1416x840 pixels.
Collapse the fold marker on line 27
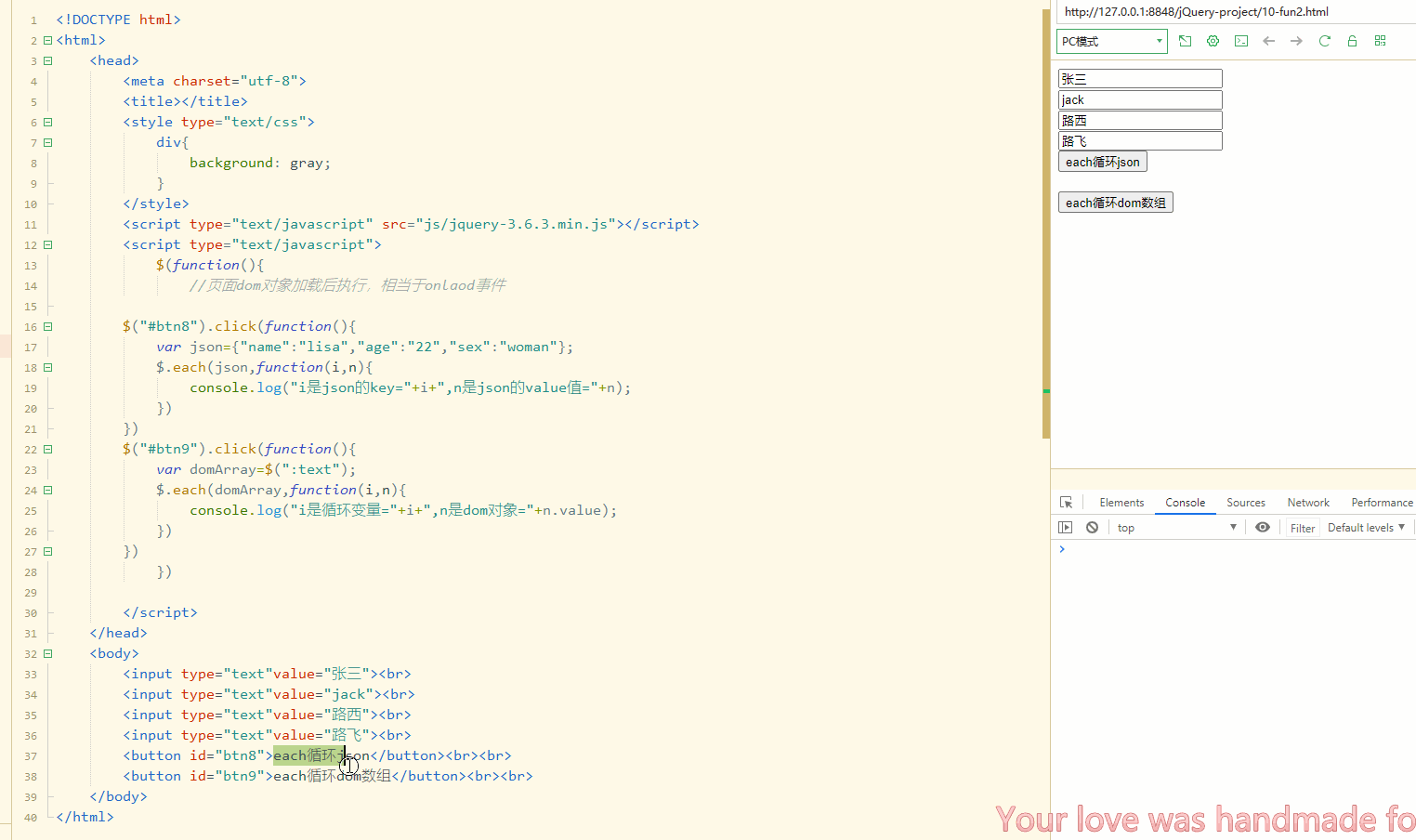[x=47, y=551]
